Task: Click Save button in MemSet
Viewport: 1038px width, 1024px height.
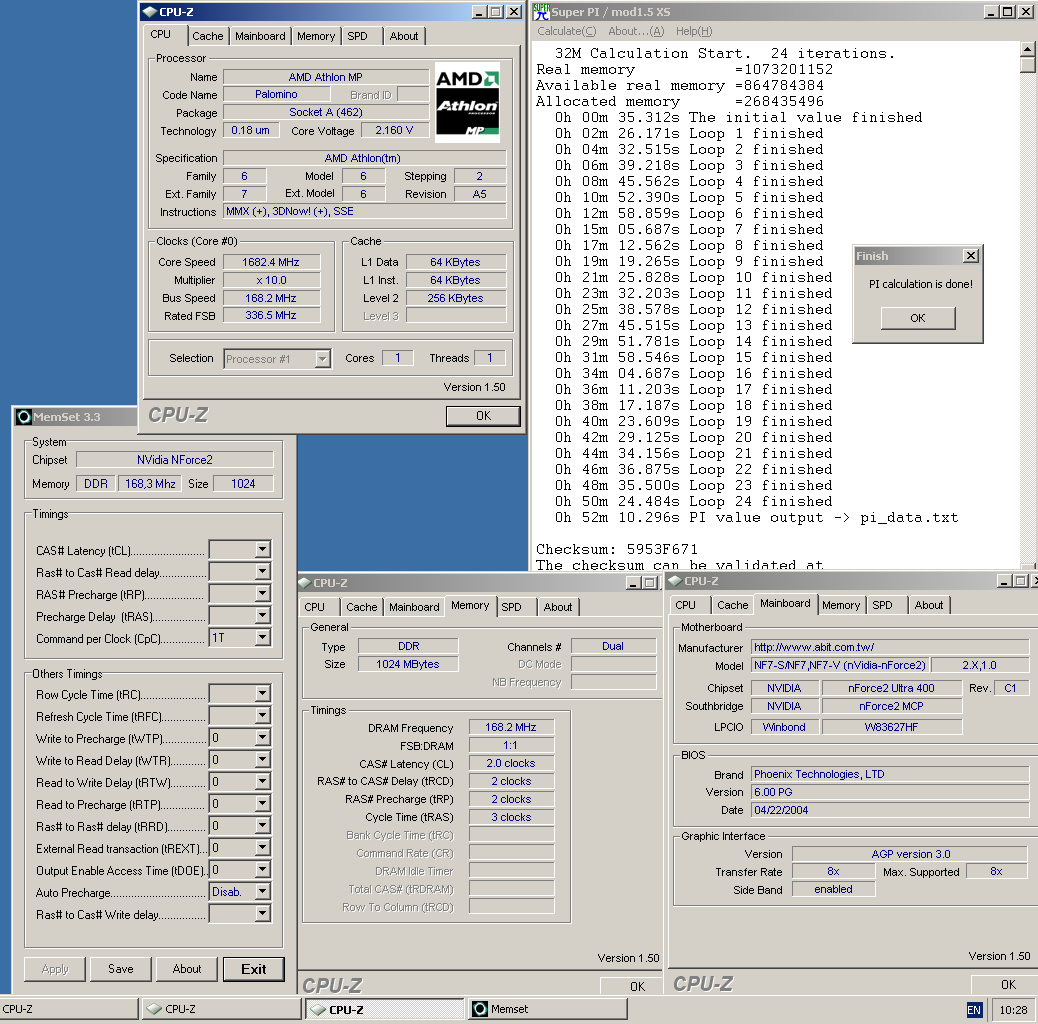Action: tap(120, 969)
